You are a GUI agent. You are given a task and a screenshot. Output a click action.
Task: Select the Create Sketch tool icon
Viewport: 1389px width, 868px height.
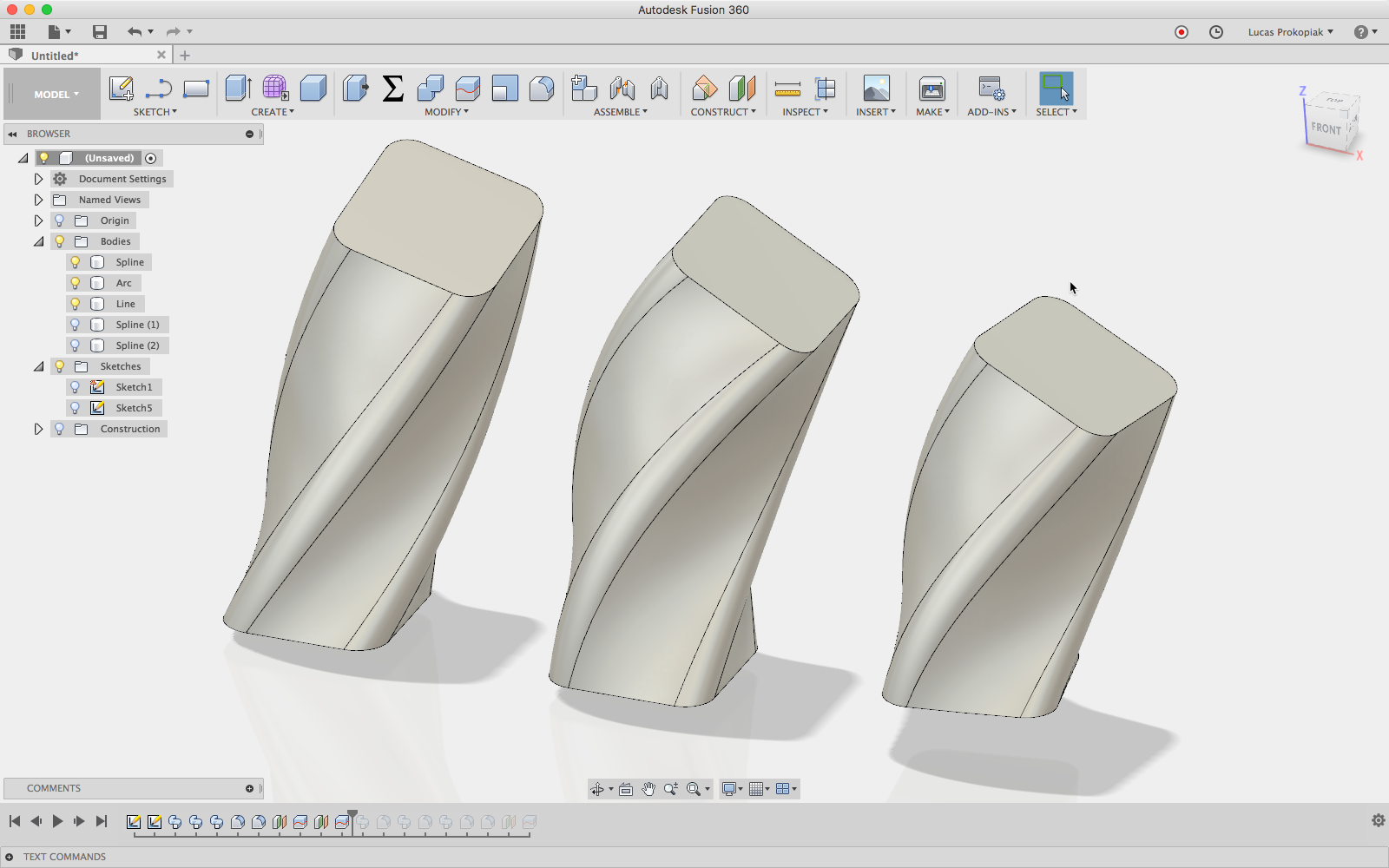pos(122,89)
